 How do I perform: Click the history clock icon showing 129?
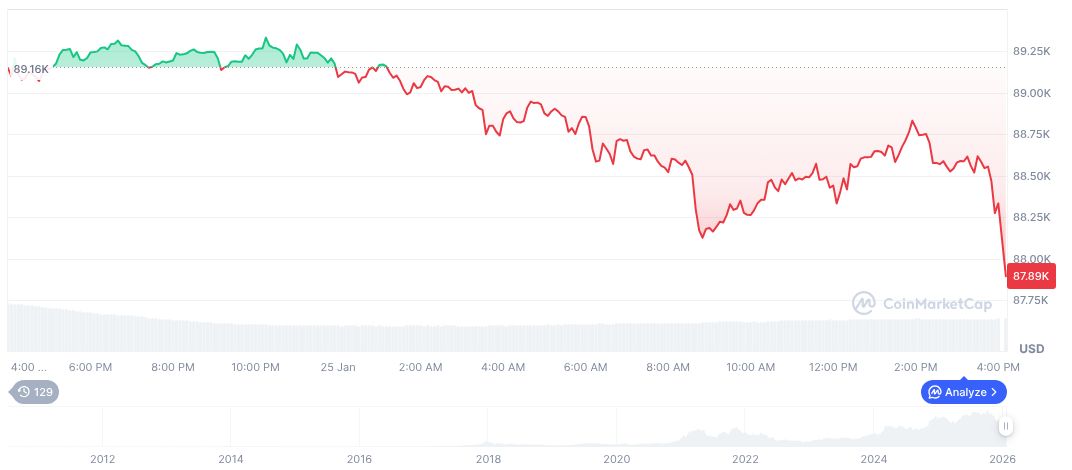tap(35, 392)
